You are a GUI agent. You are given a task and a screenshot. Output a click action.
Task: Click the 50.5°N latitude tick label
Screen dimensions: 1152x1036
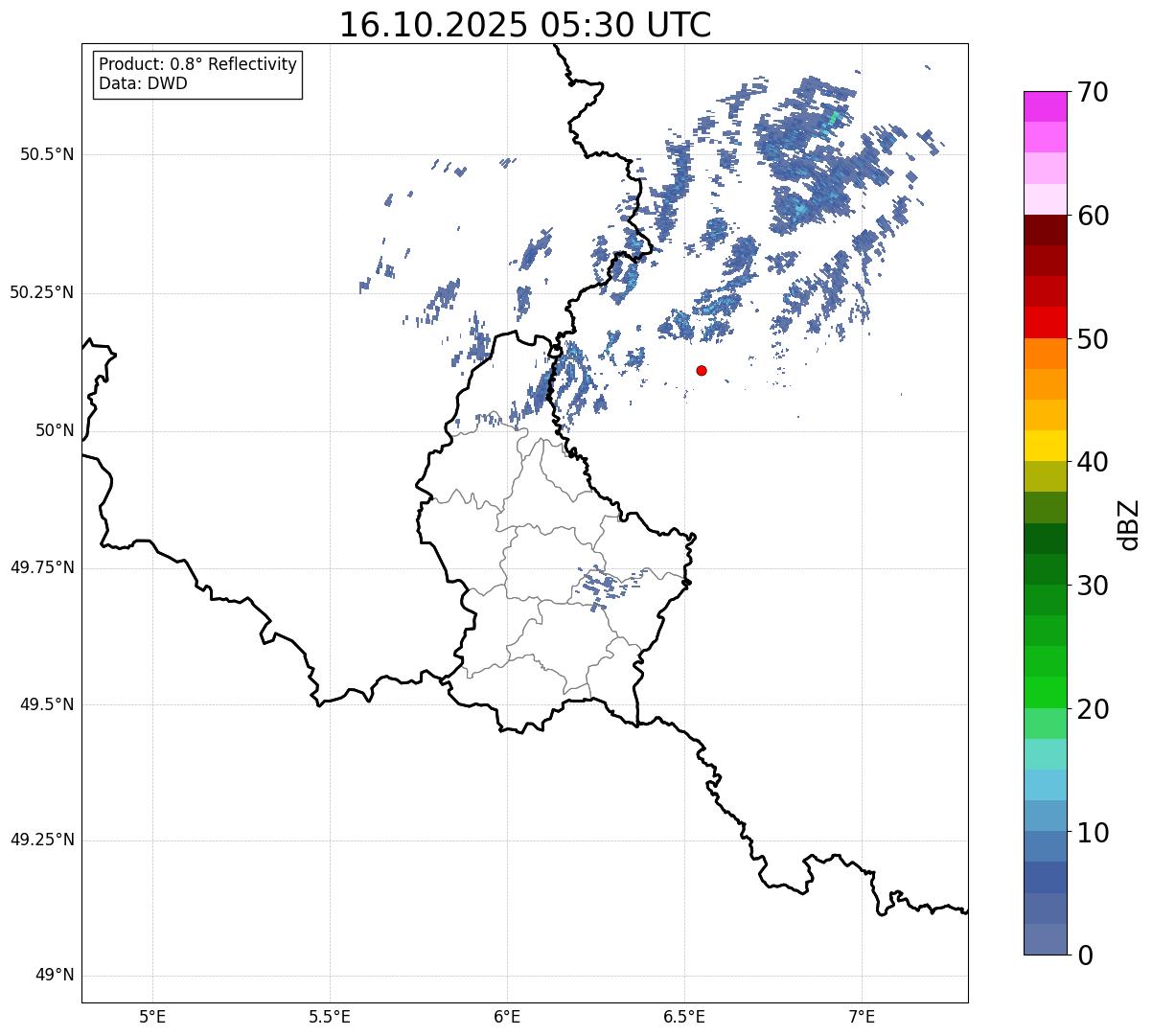[47, 154]
